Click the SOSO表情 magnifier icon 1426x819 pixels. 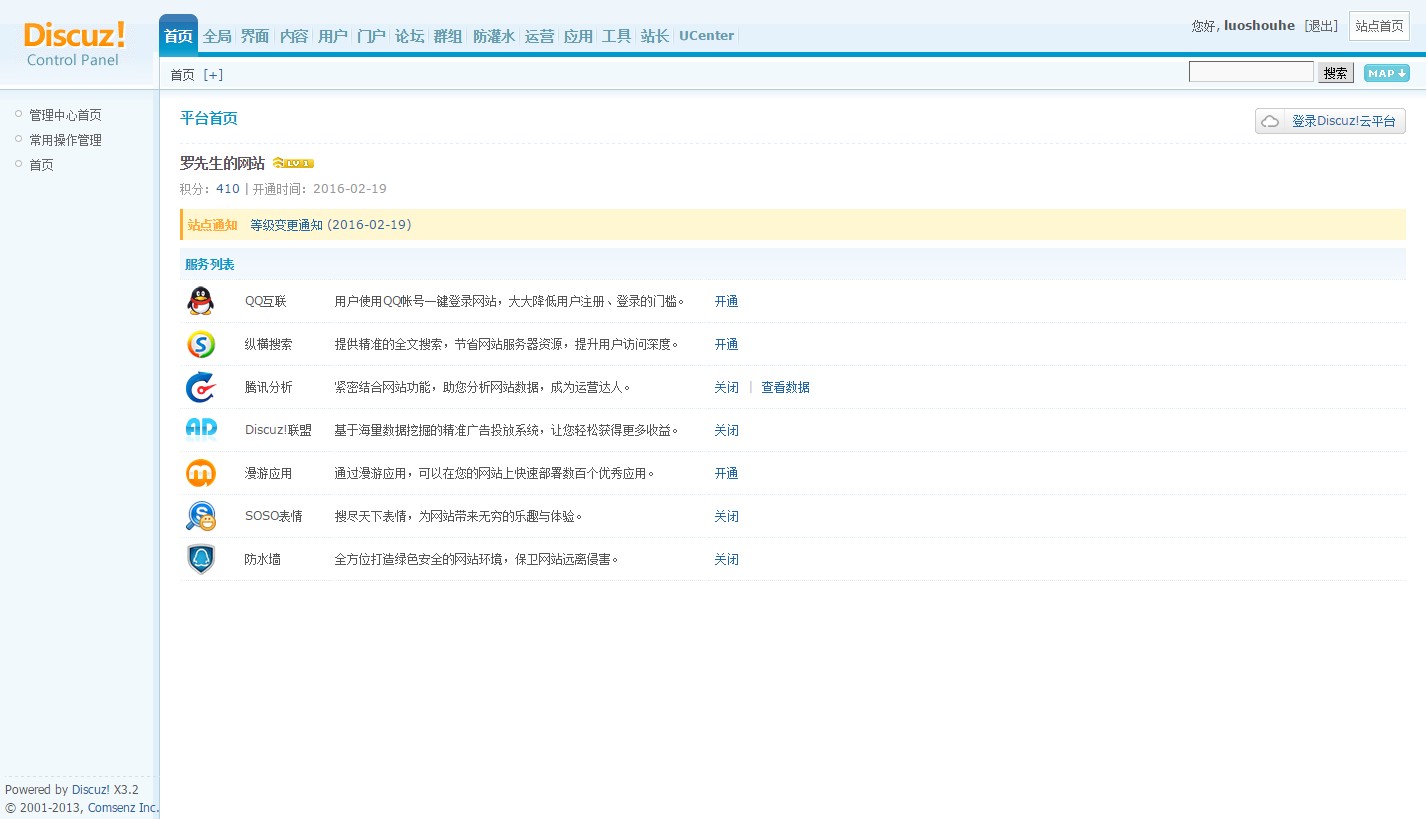click(200, 516)
